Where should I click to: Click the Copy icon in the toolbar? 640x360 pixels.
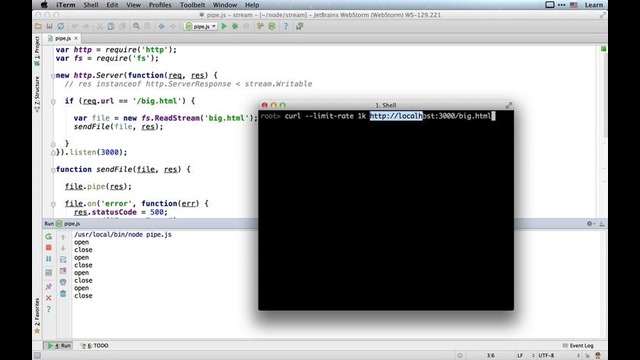point(111,27)
